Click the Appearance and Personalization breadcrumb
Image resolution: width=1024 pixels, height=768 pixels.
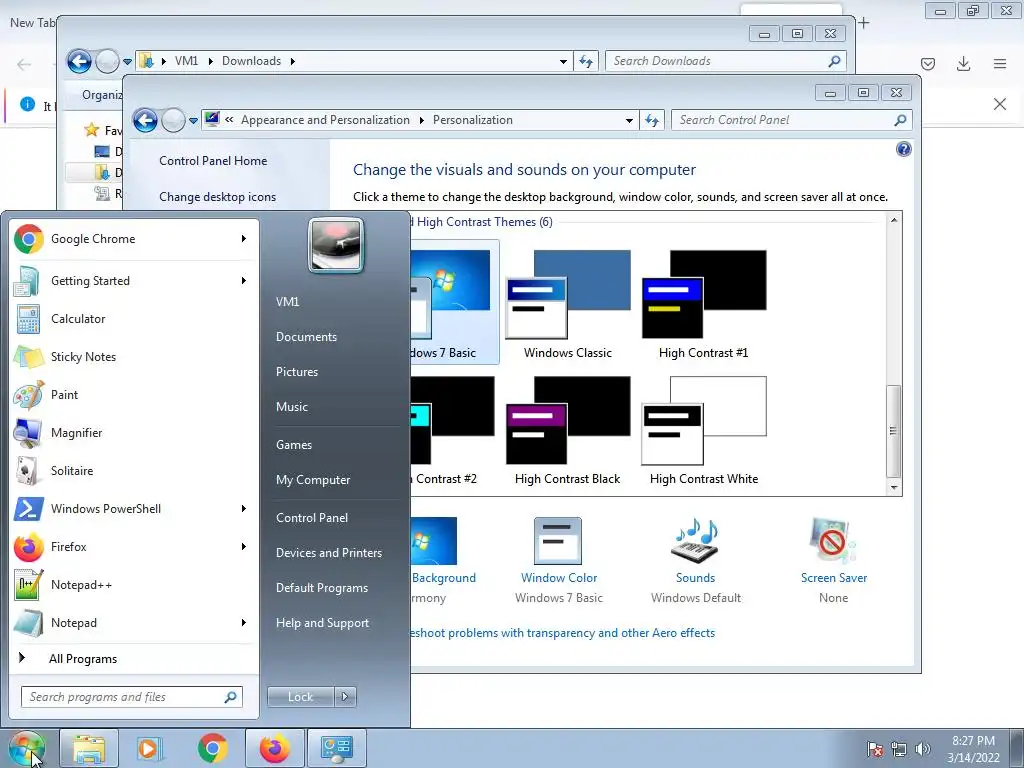click(x=325, y=120)
